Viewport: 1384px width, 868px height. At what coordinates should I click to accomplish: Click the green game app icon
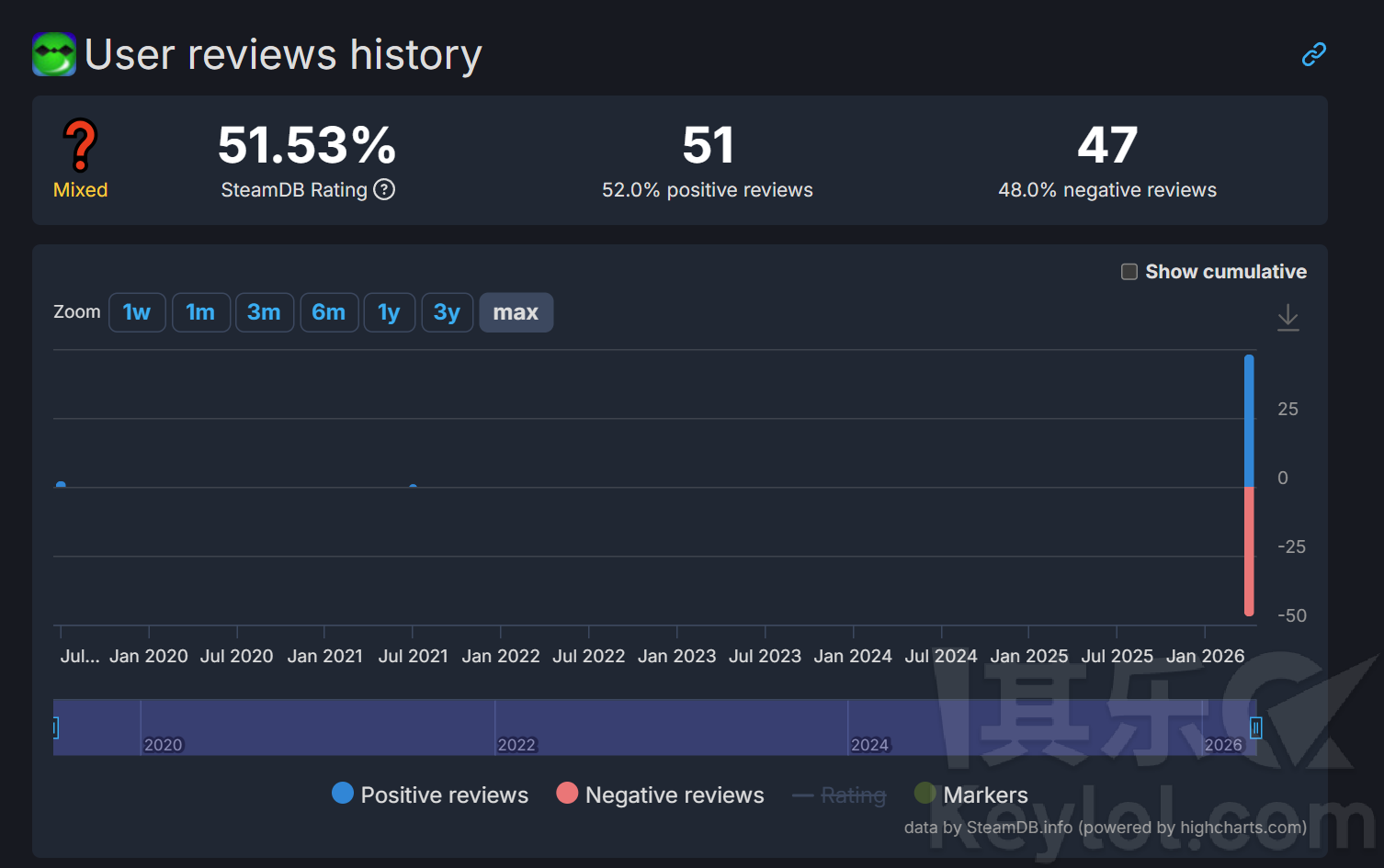click(x=54, y=54)
